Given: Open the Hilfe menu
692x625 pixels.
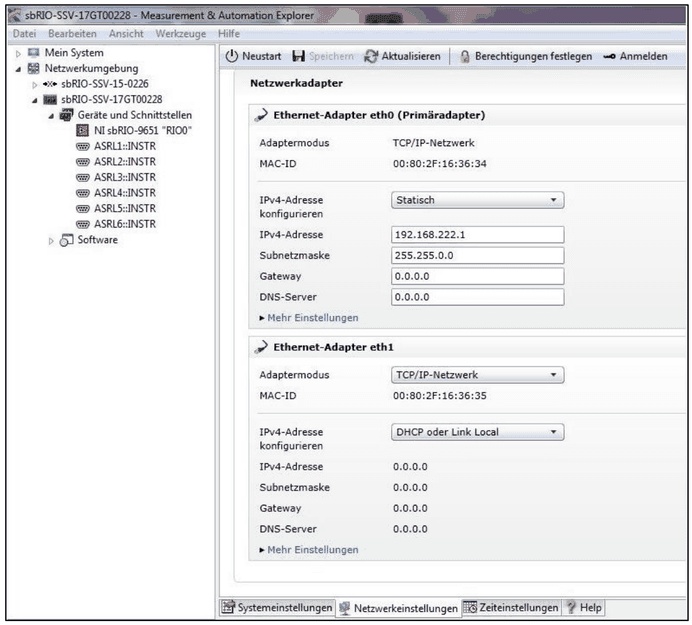Looking at the screenshot, I should (x=229, y=34).
